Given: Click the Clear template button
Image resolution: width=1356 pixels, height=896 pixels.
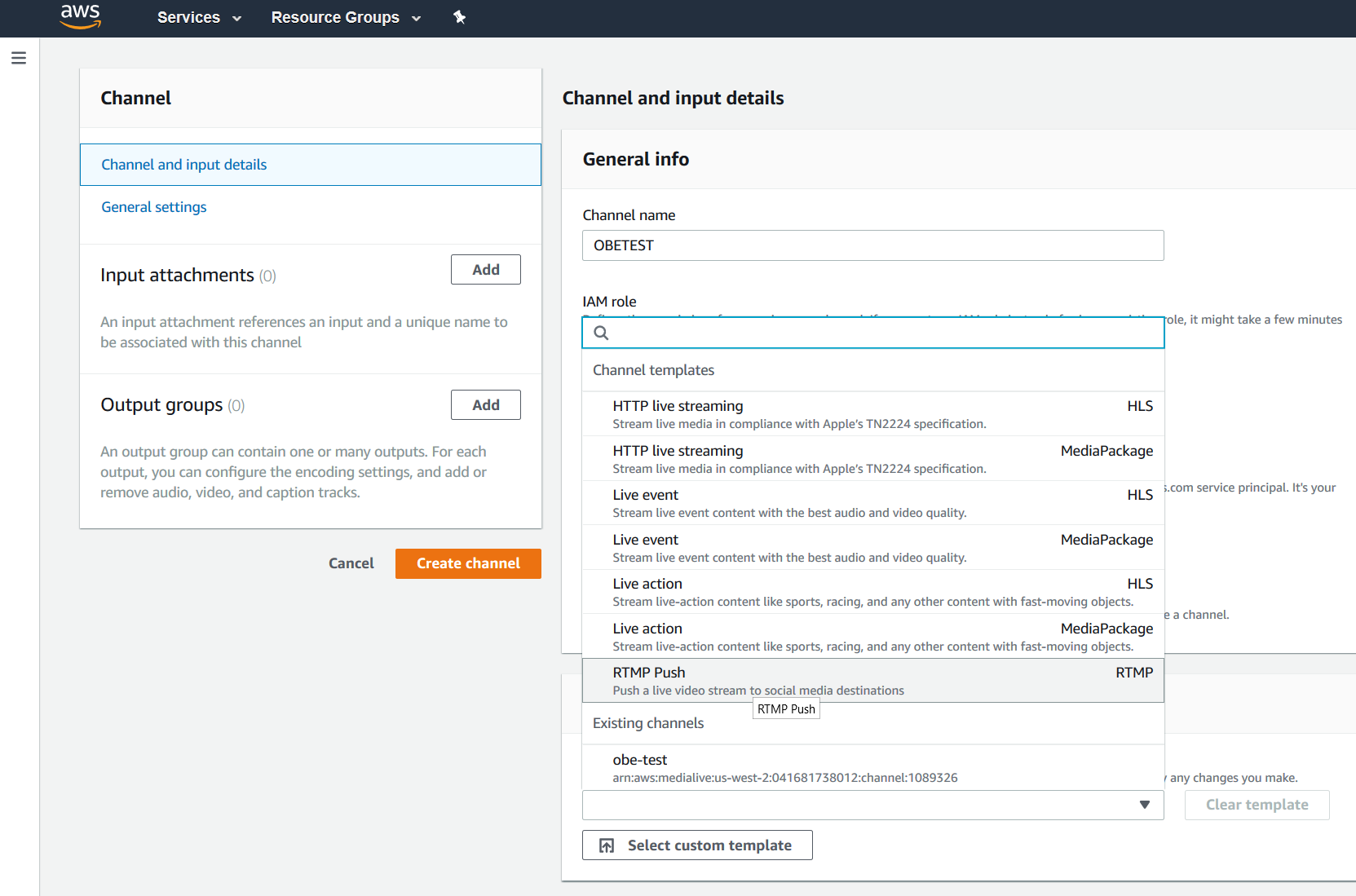Looking at the screenshot, I should click(1257, 805).
